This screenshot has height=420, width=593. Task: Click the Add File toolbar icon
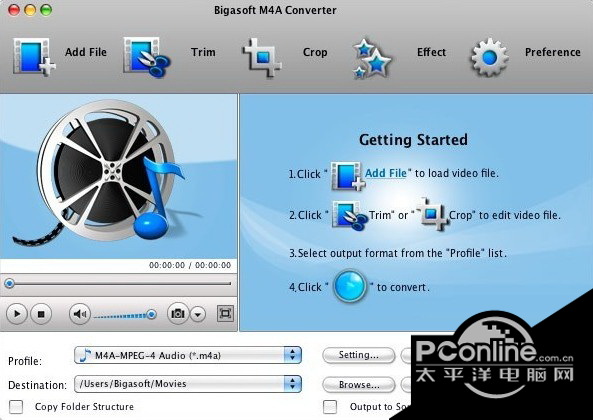click(x=34, y=57)
